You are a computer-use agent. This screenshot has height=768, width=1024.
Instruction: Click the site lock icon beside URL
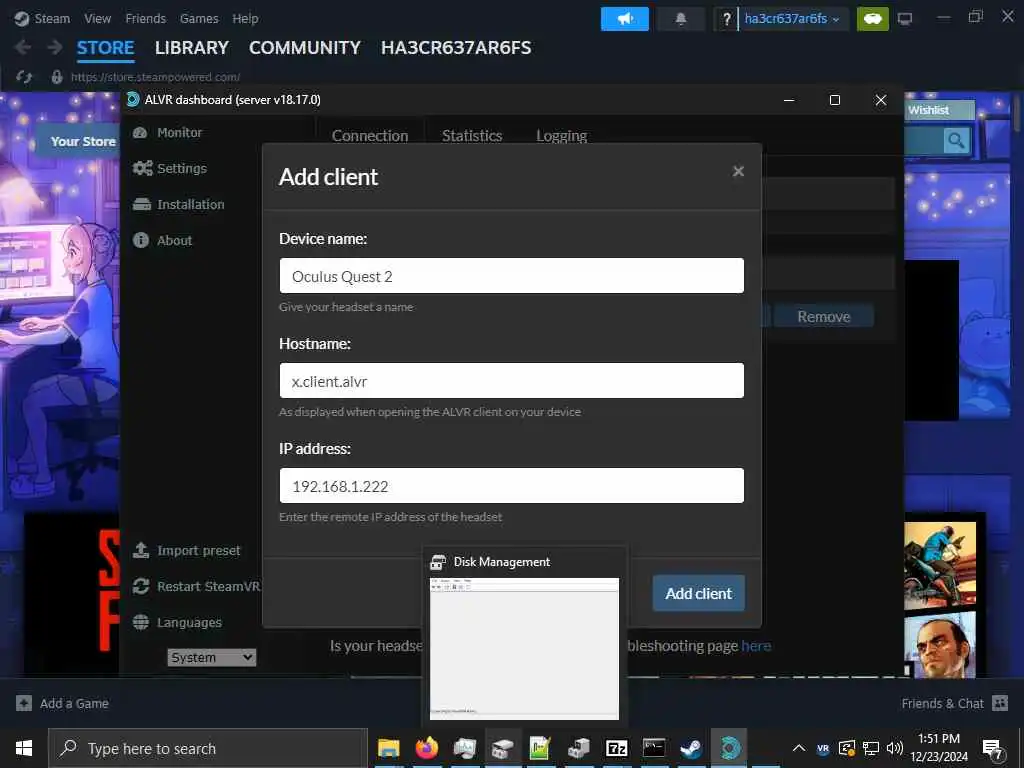pos(57,77)
